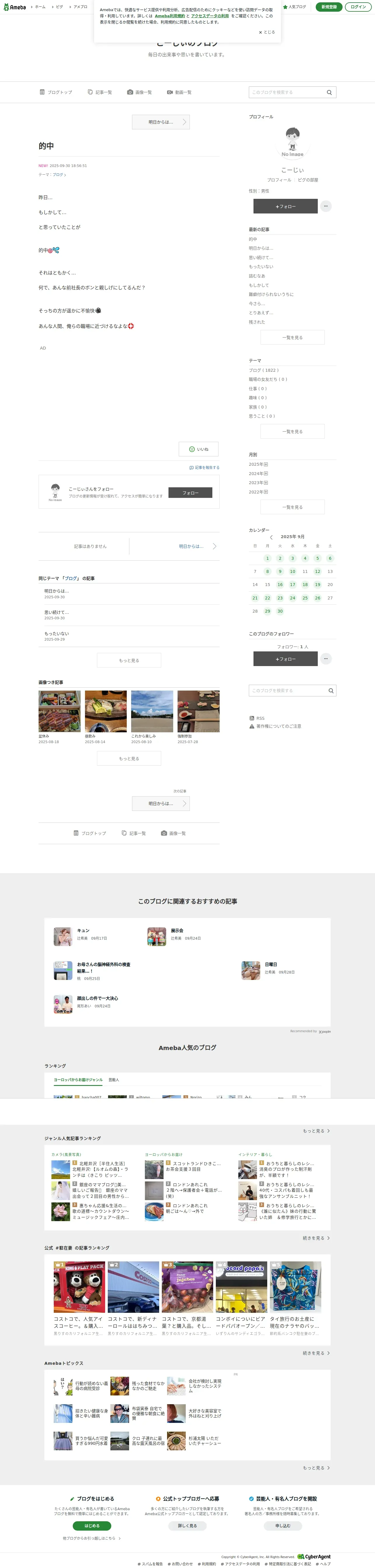The width and height of the screenshot is (375, 1568).
Task: Open the recommended article キュン
Action: tap(84, 931)
